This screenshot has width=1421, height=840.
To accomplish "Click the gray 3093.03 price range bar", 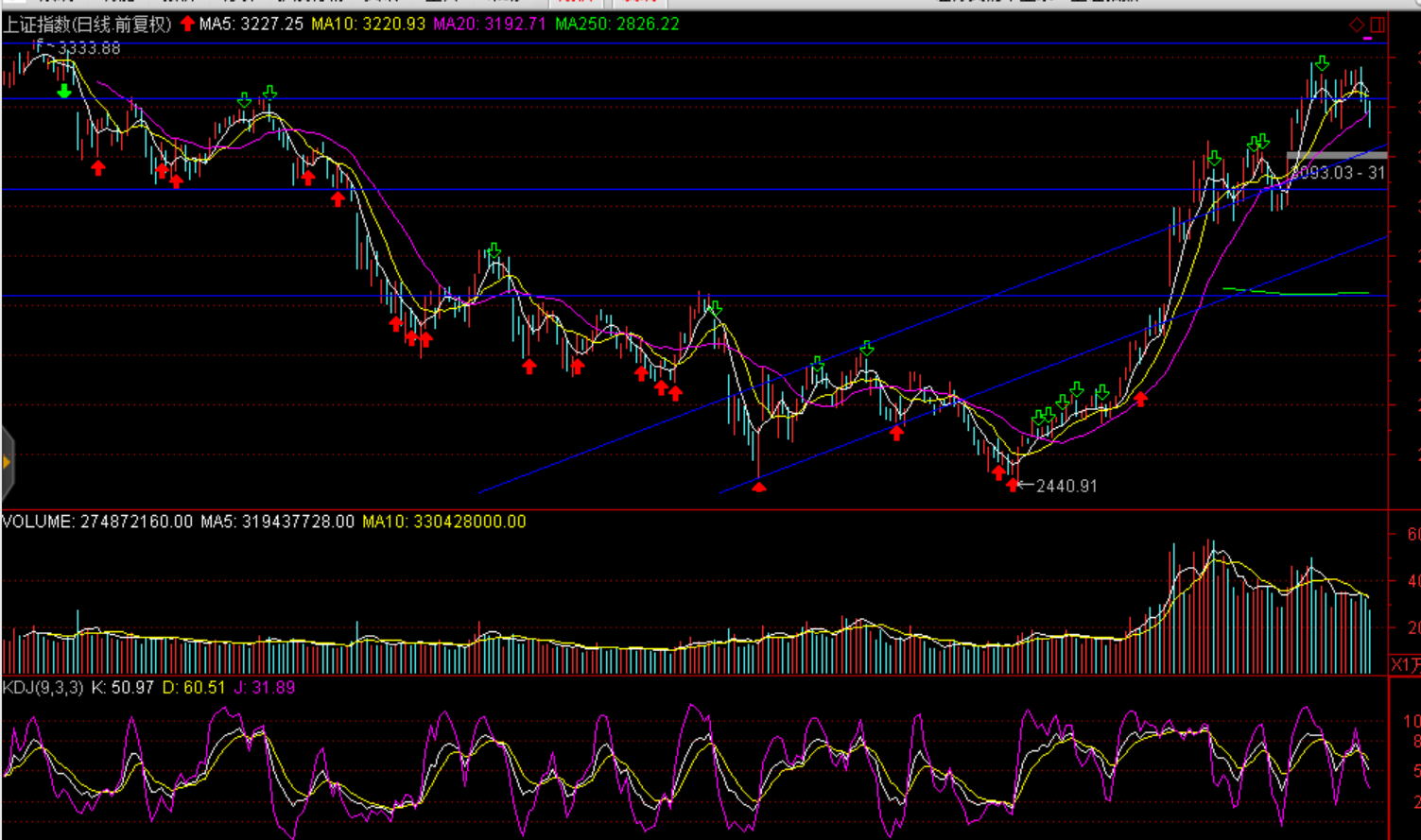I will [x=1336, y=155].
